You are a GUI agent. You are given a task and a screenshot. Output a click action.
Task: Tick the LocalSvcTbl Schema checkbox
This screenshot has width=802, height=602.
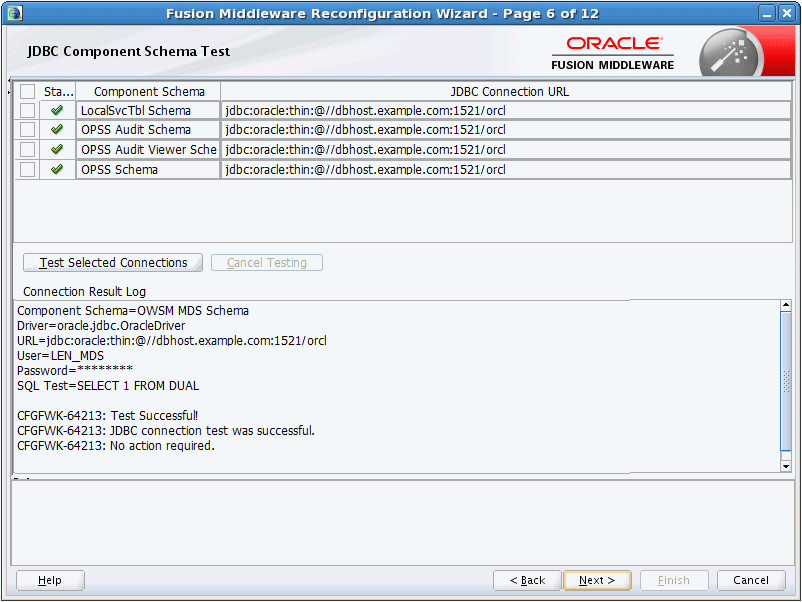coord(27,110)
